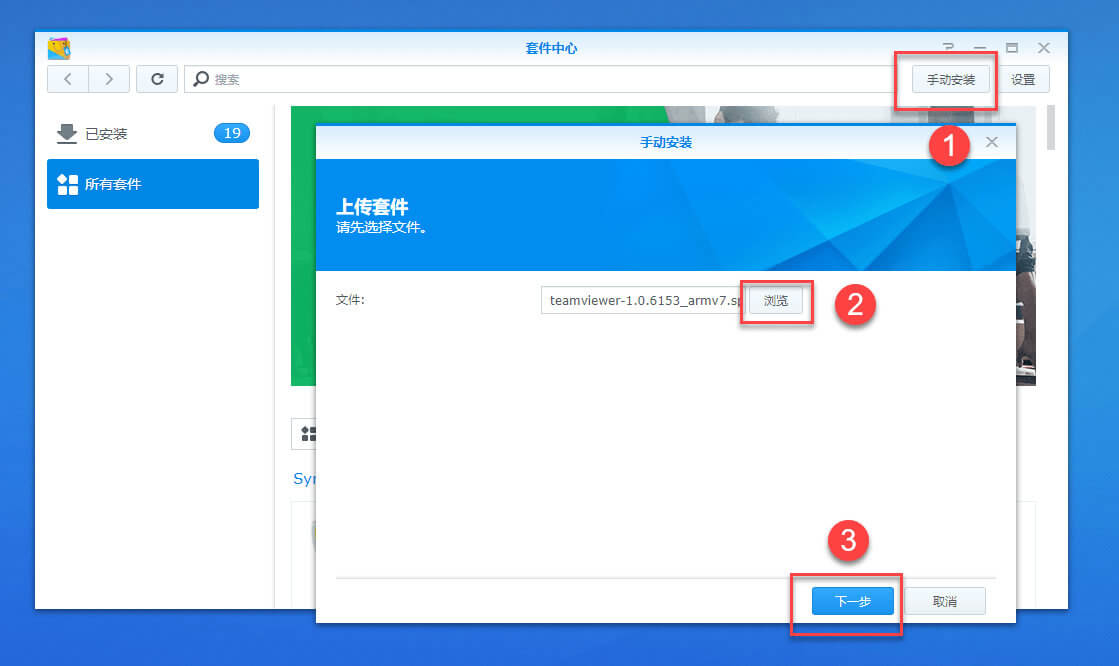Image resolution: width=1119 pixels, height=666 pixels.
Task: Click the Package Center app icon in title bar
Action: coord(60,47)
